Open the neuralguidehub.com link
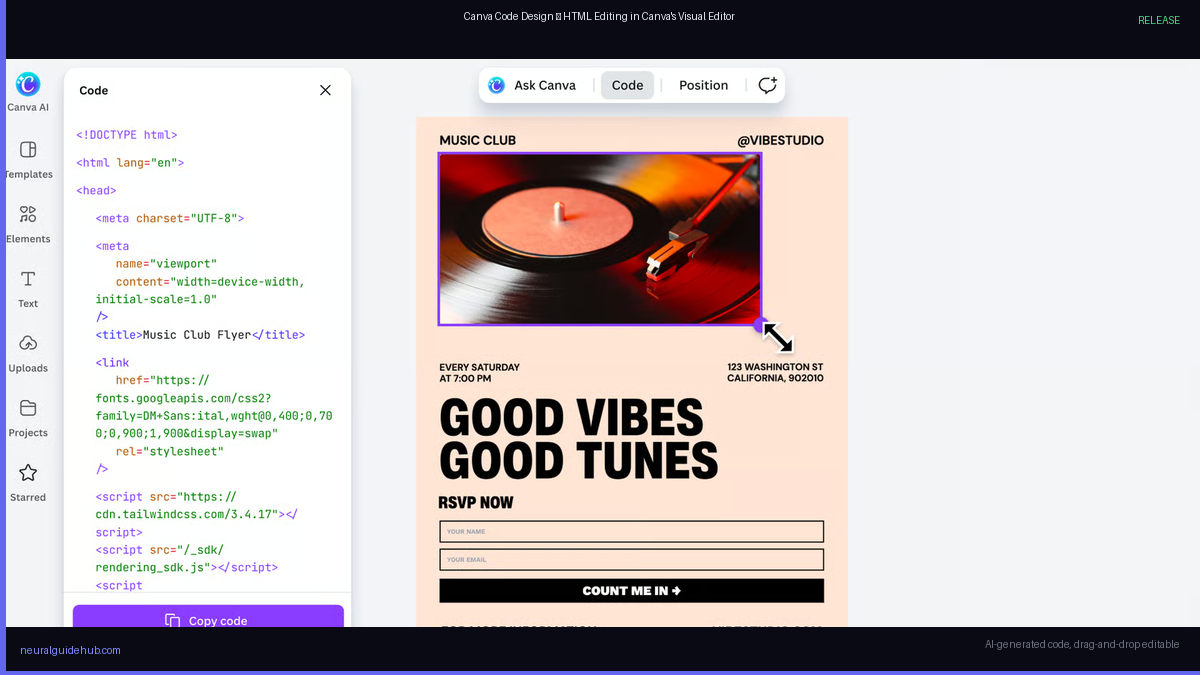 70,650
